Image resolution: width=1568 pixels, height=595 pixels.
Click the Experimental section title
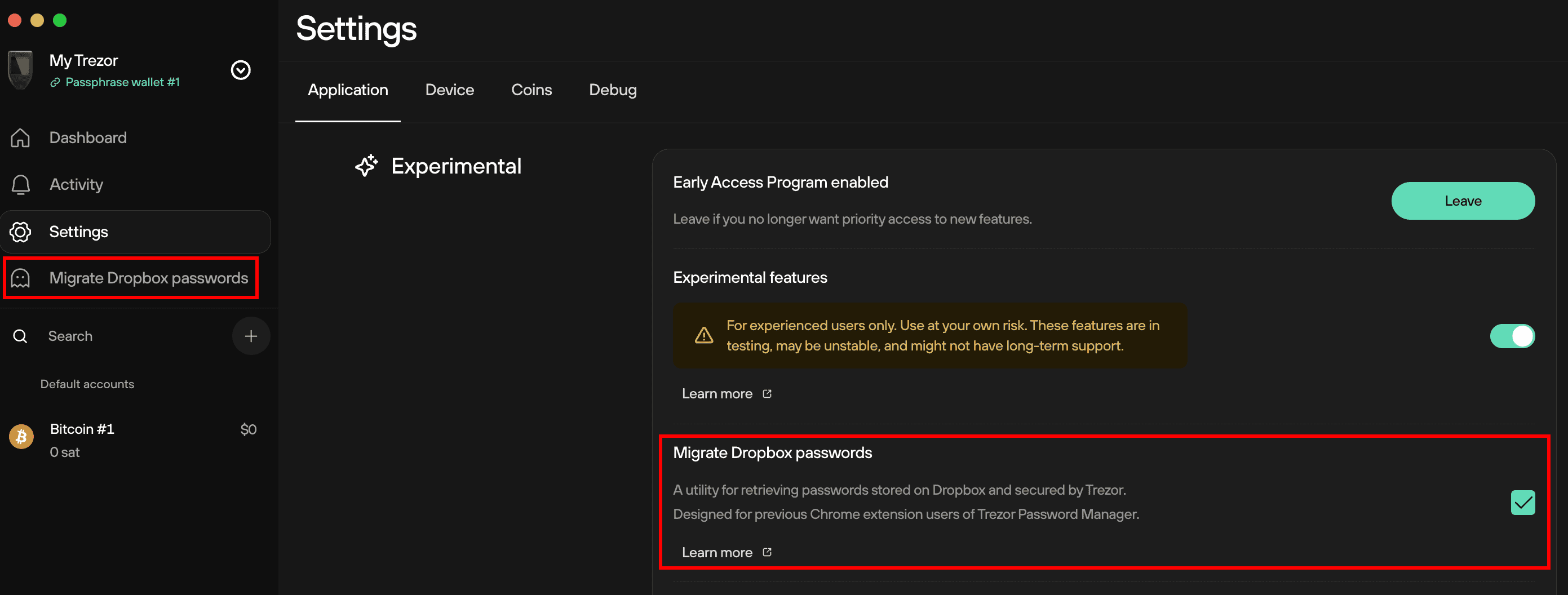[456, 166]
